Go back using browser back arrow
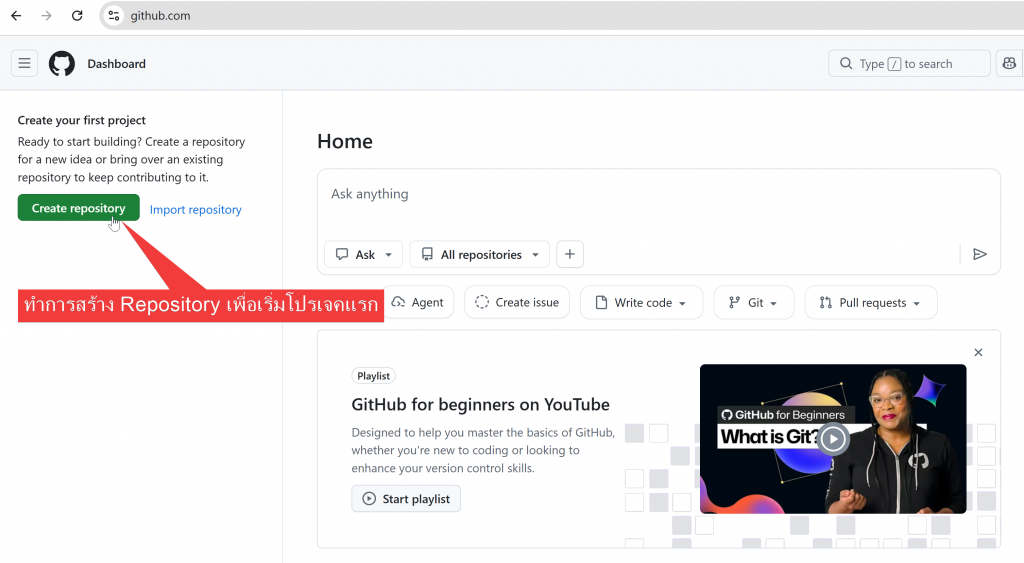 pos(16,16)
